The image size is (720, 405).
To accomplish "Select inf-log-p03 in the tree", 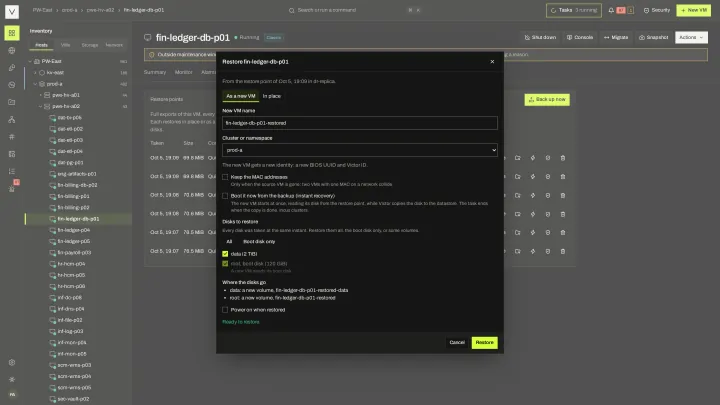I will pyautogui.click(x=70, y=331).
